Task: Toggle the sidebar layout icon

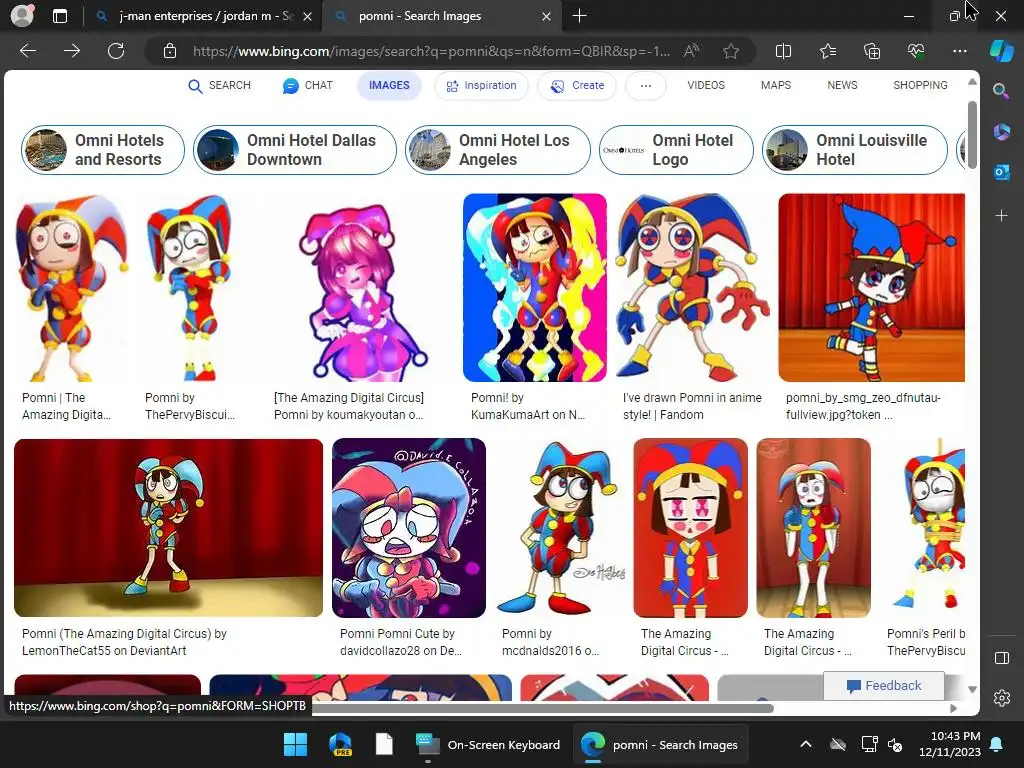Action: (x=1001, y=658)
